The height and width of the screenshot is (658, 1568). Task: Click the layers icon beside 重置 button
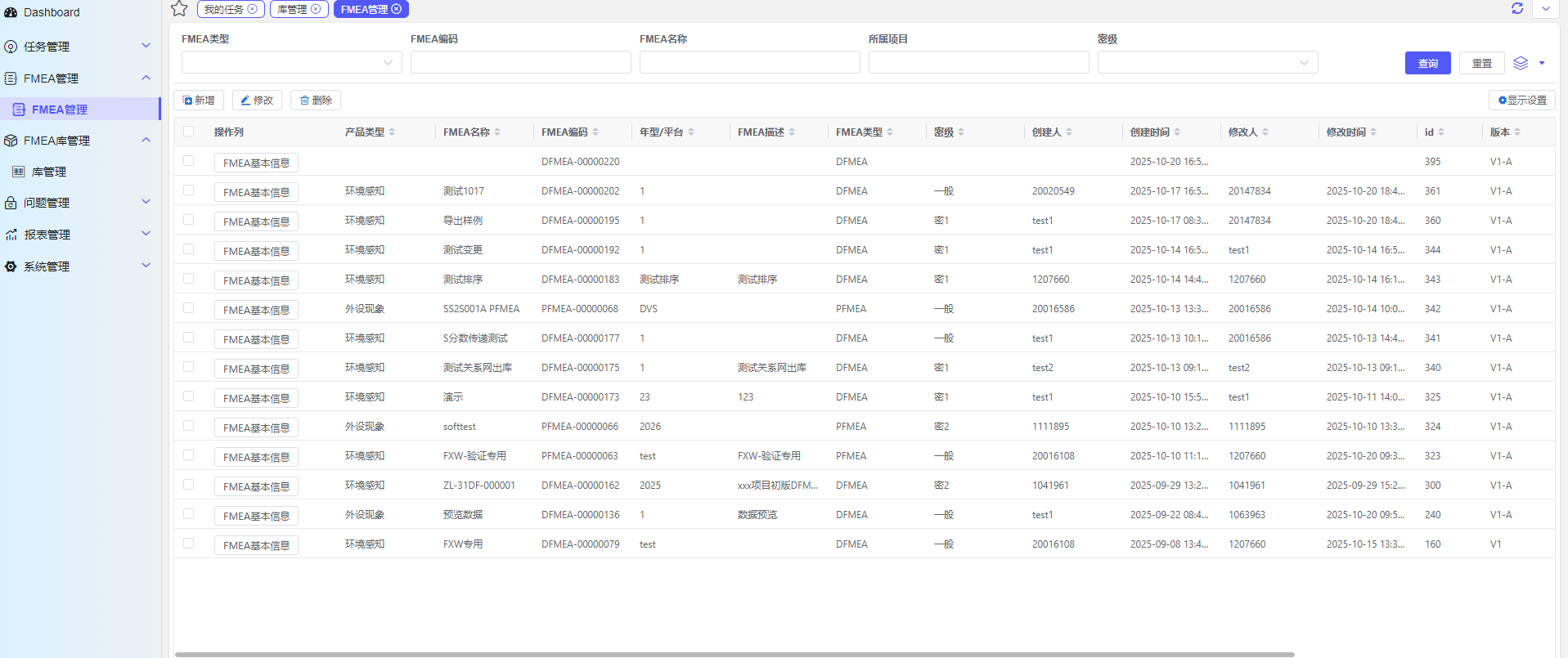point(1521,63)
